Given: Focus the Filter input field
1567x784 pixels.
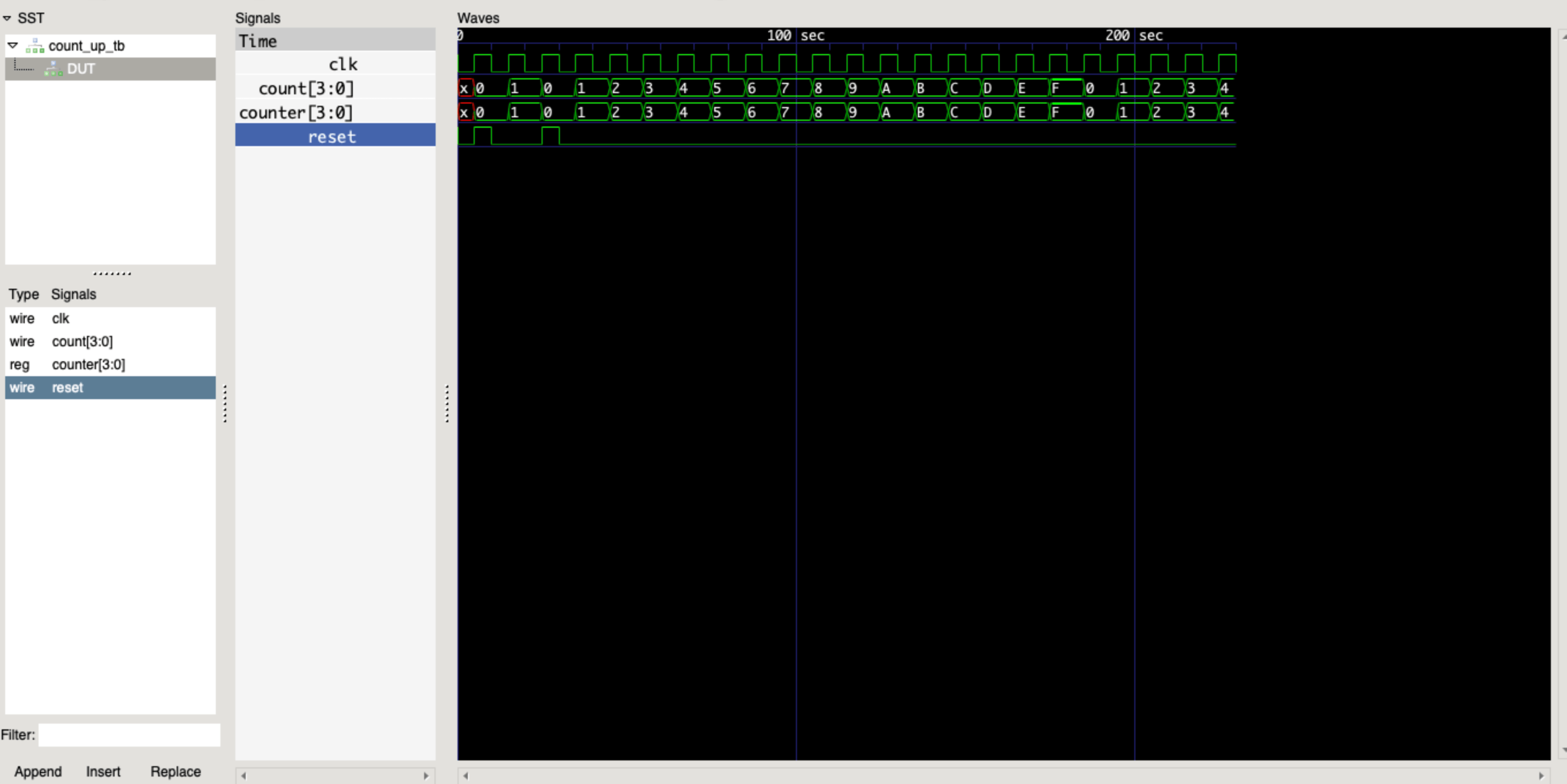Looking at the screenshot, I should [x=129, y=735].
